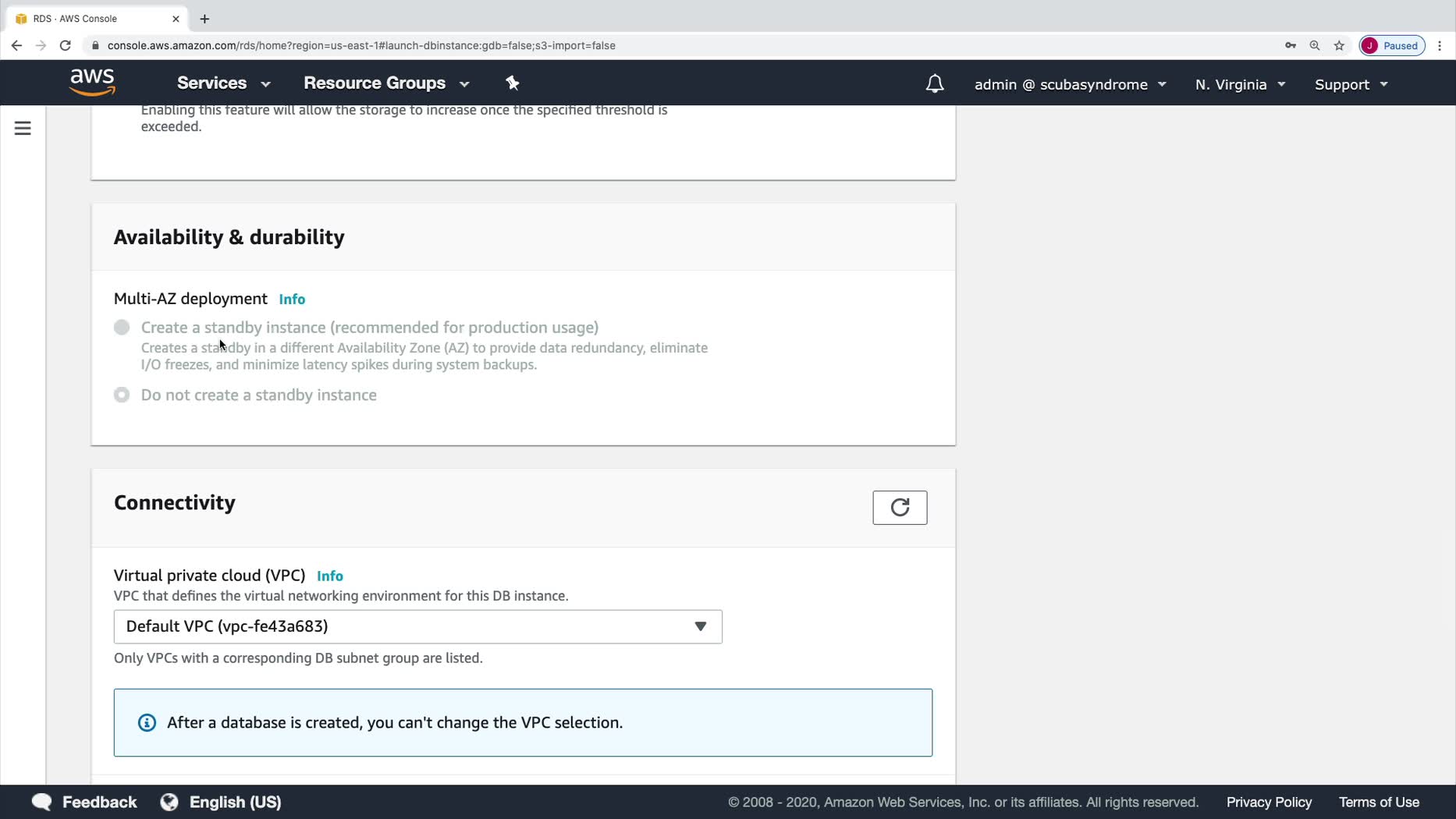Click the browser back arrow
The image size is (1456, 819).
[16, 45]
